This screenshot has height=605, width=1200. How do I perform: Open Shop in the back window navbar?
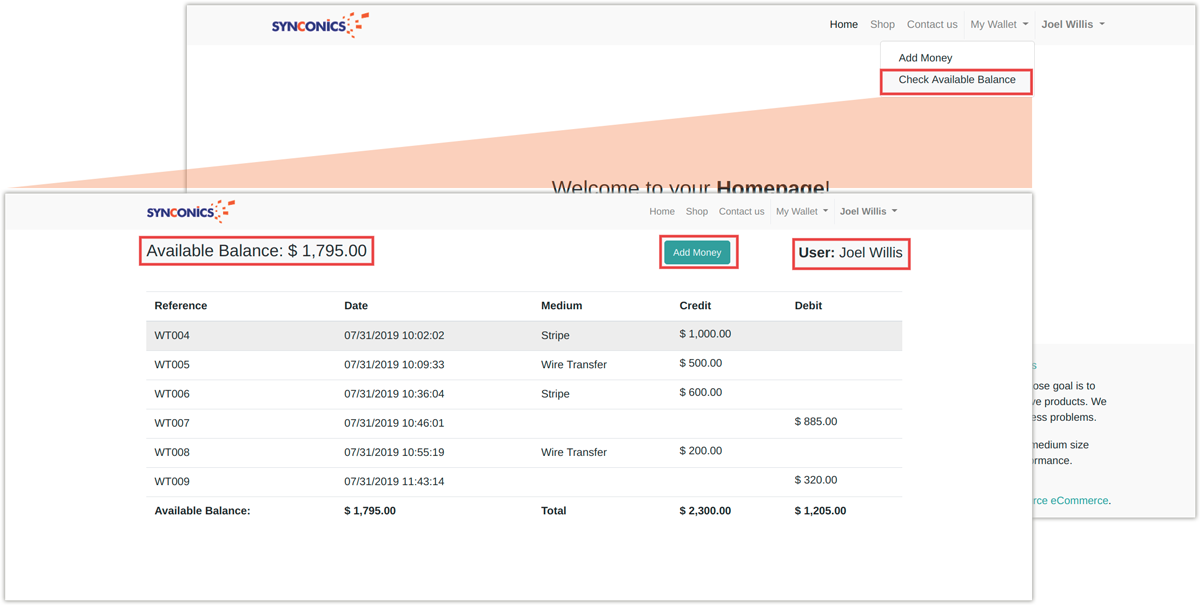(882, 25)
